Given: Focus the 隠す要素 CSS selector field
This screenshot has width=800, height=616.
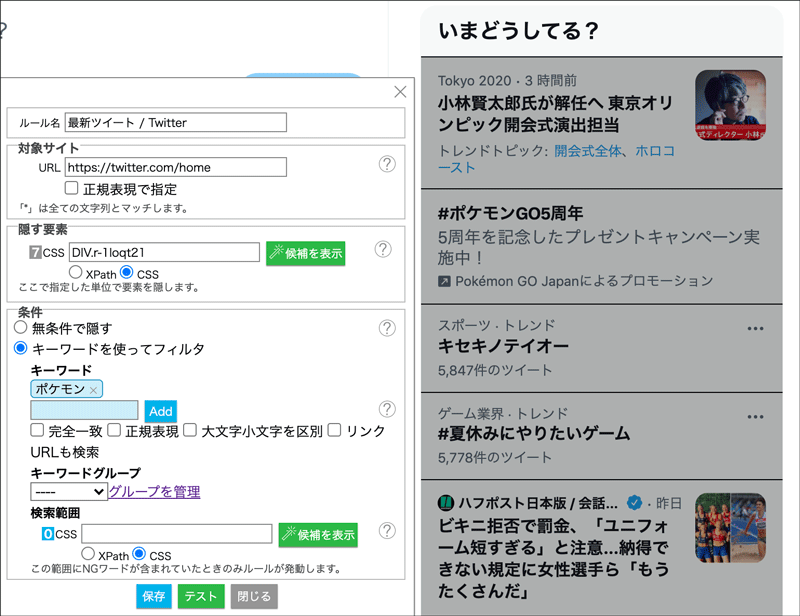Looking at the screenshot, I should (x=164, y=252).
